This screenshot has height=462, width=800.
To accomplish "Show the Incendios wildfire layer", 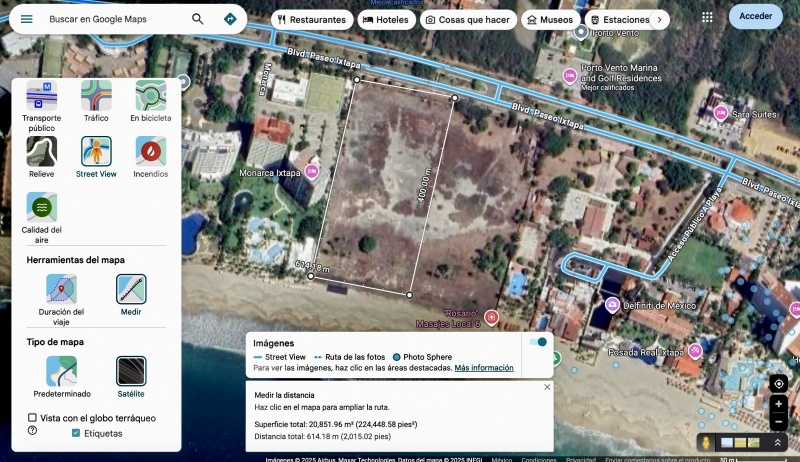I will tap(151, 151).
